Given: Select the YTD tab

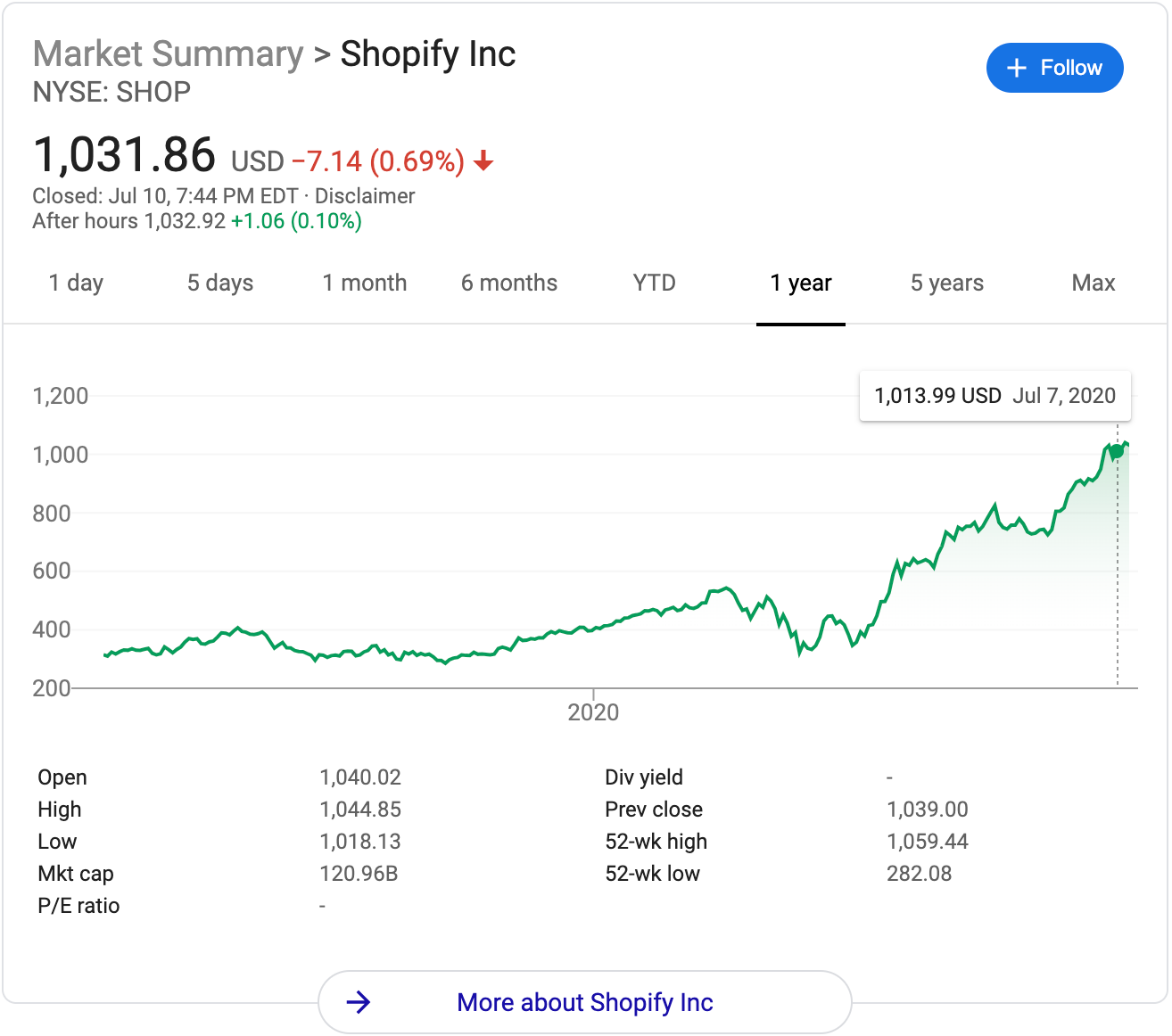Looking at the screenshot, I should [655, 283].
